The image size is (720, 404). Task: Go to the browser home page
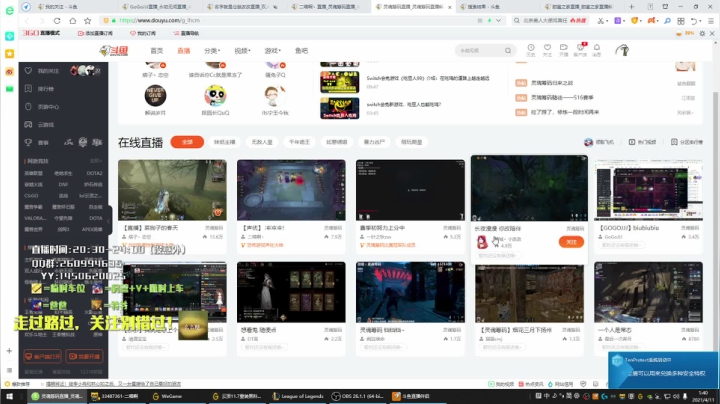(73, 21)
